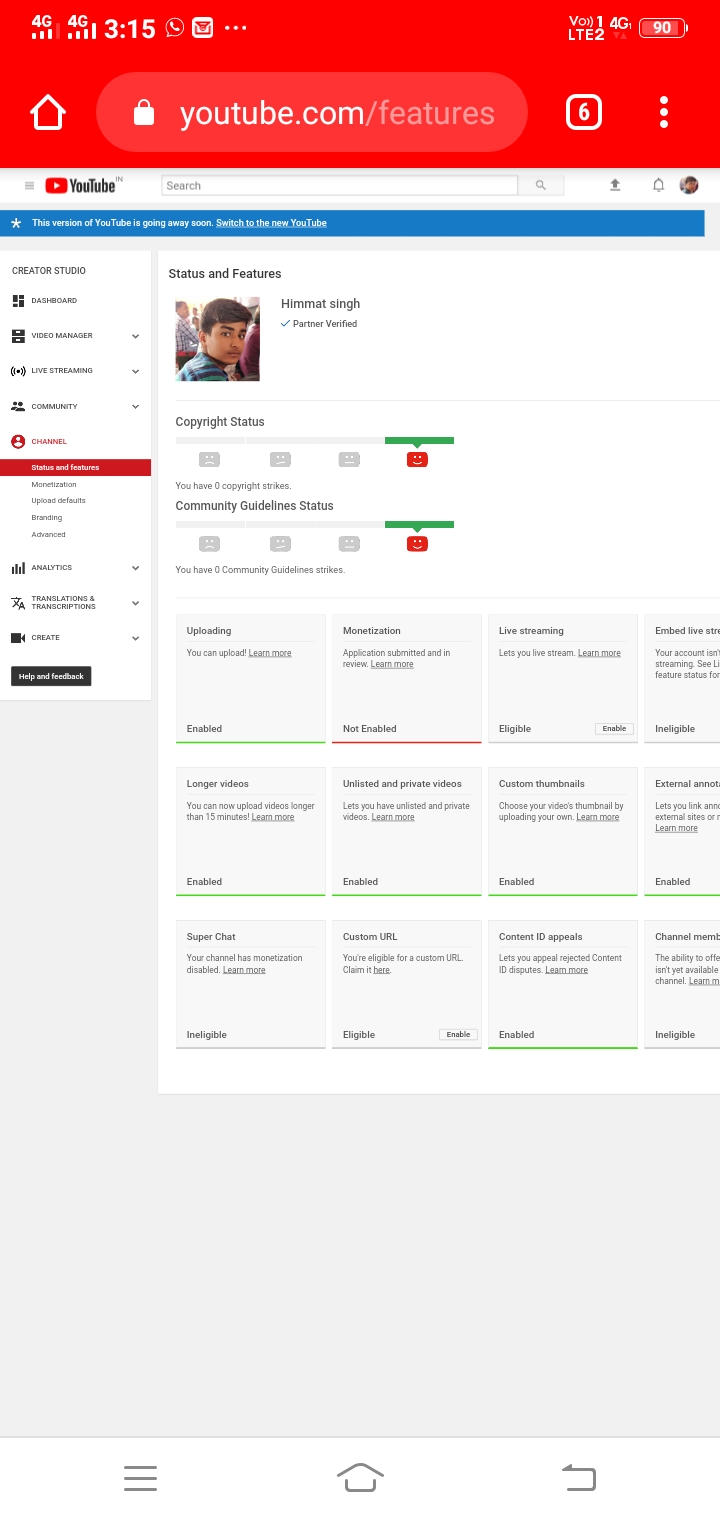
Task: Click Enable button on Live streaming card
Action: [x=614, y=729]
